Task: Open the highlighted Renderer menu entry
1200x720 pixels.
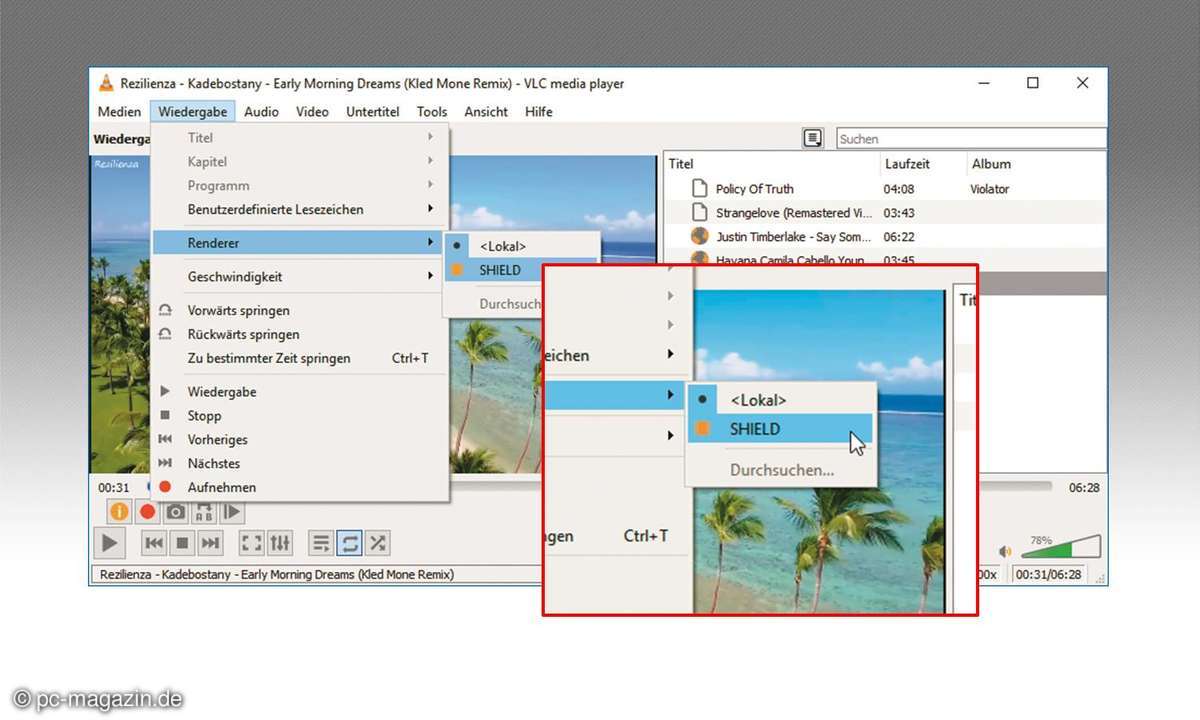Action: [x=300, y=243]
